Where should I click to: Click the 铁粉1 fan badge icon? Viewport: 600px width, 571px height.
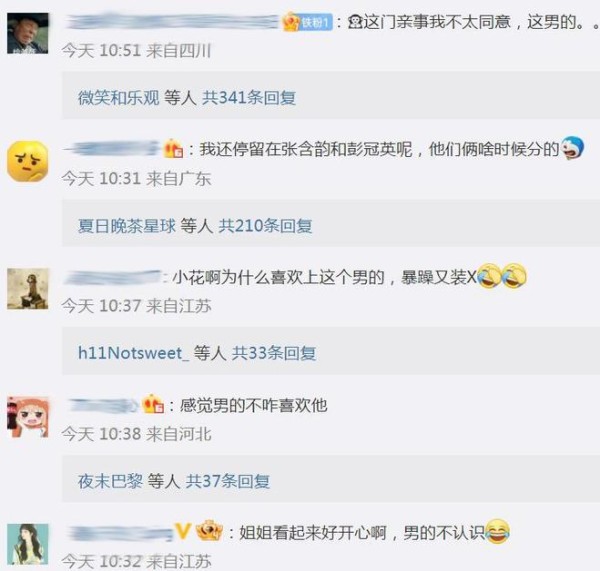[308, 22]
